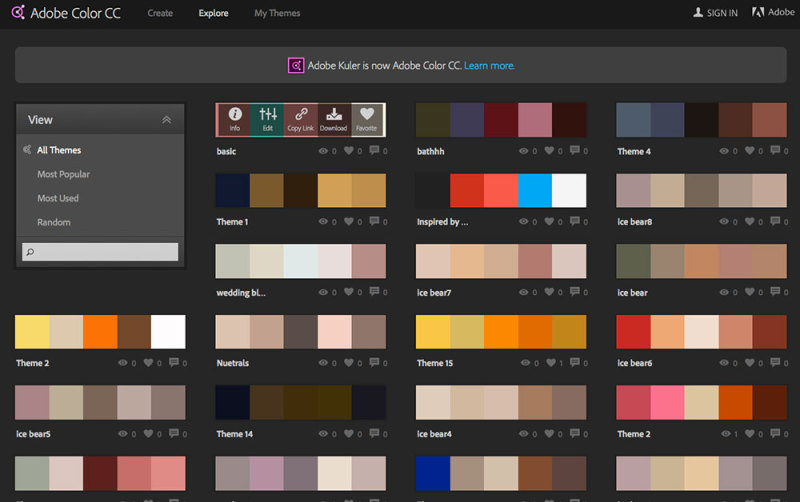Click hot pink swatch in red-pink Theme 2
This screenshot has height=502, width=800.
[667, 402]
